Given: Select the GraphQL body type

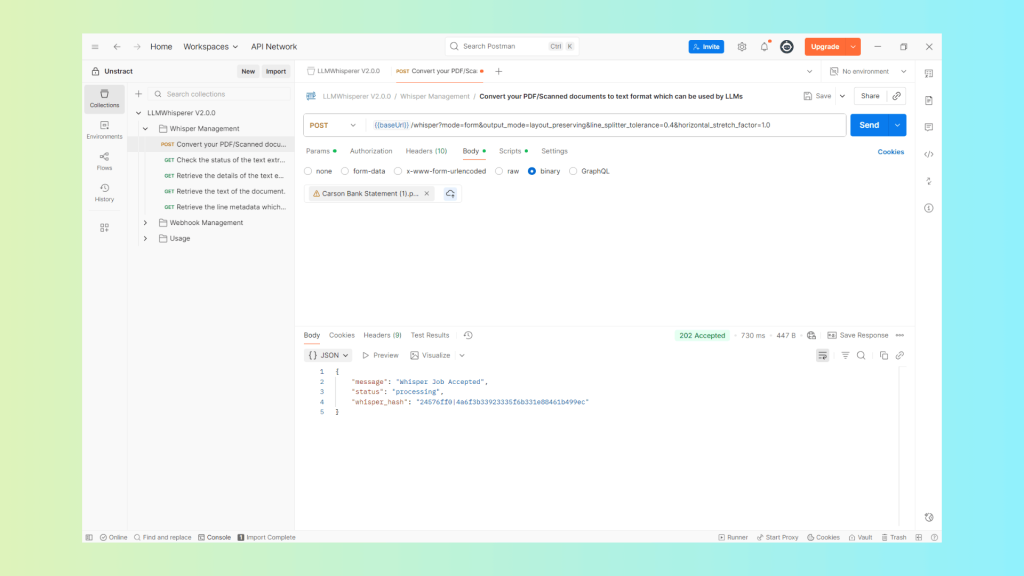Looking at the screenshot, I should (x=573, y=171).
